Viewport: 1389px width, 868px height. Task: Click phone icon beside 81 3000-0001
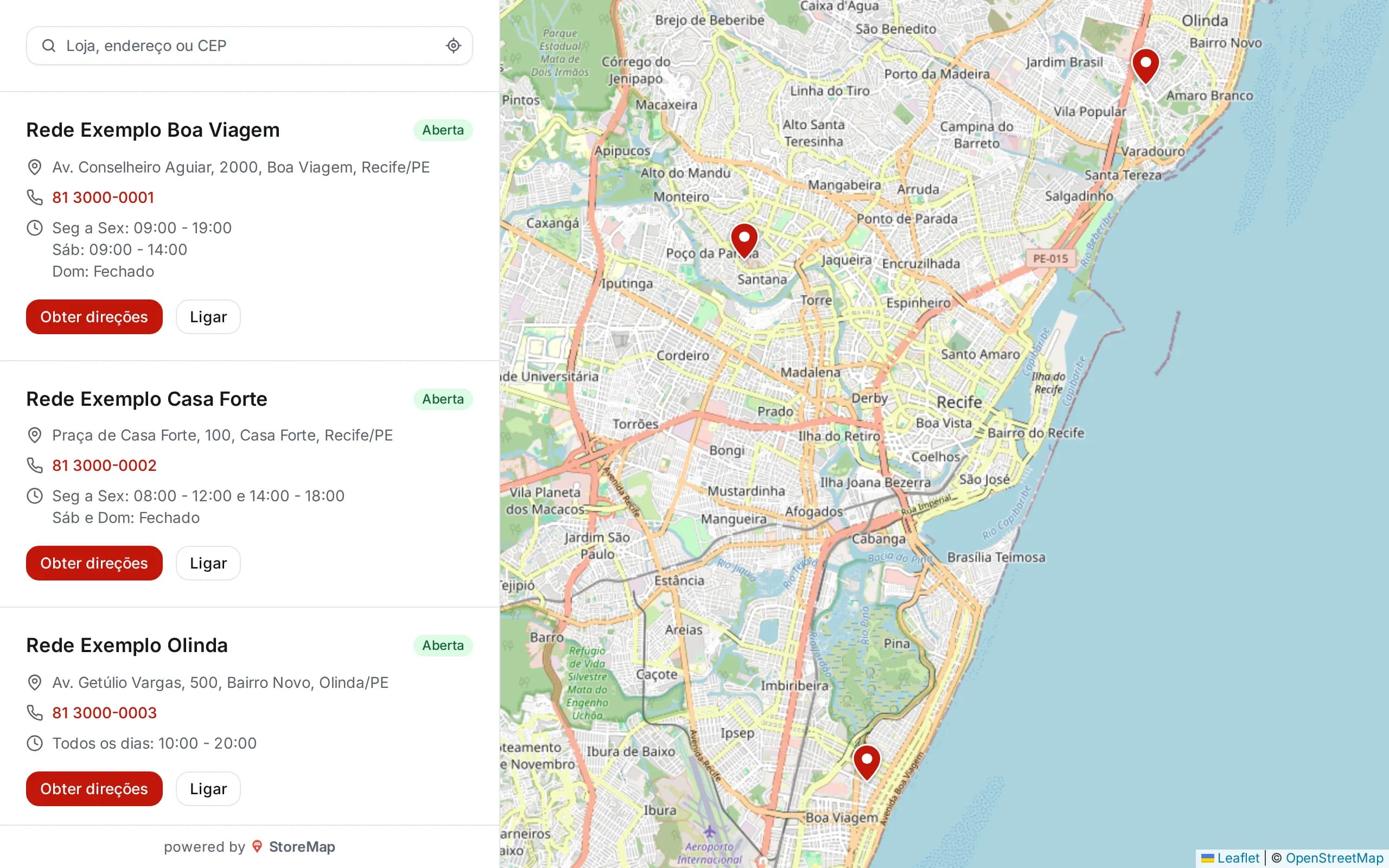tap(34, 197)
